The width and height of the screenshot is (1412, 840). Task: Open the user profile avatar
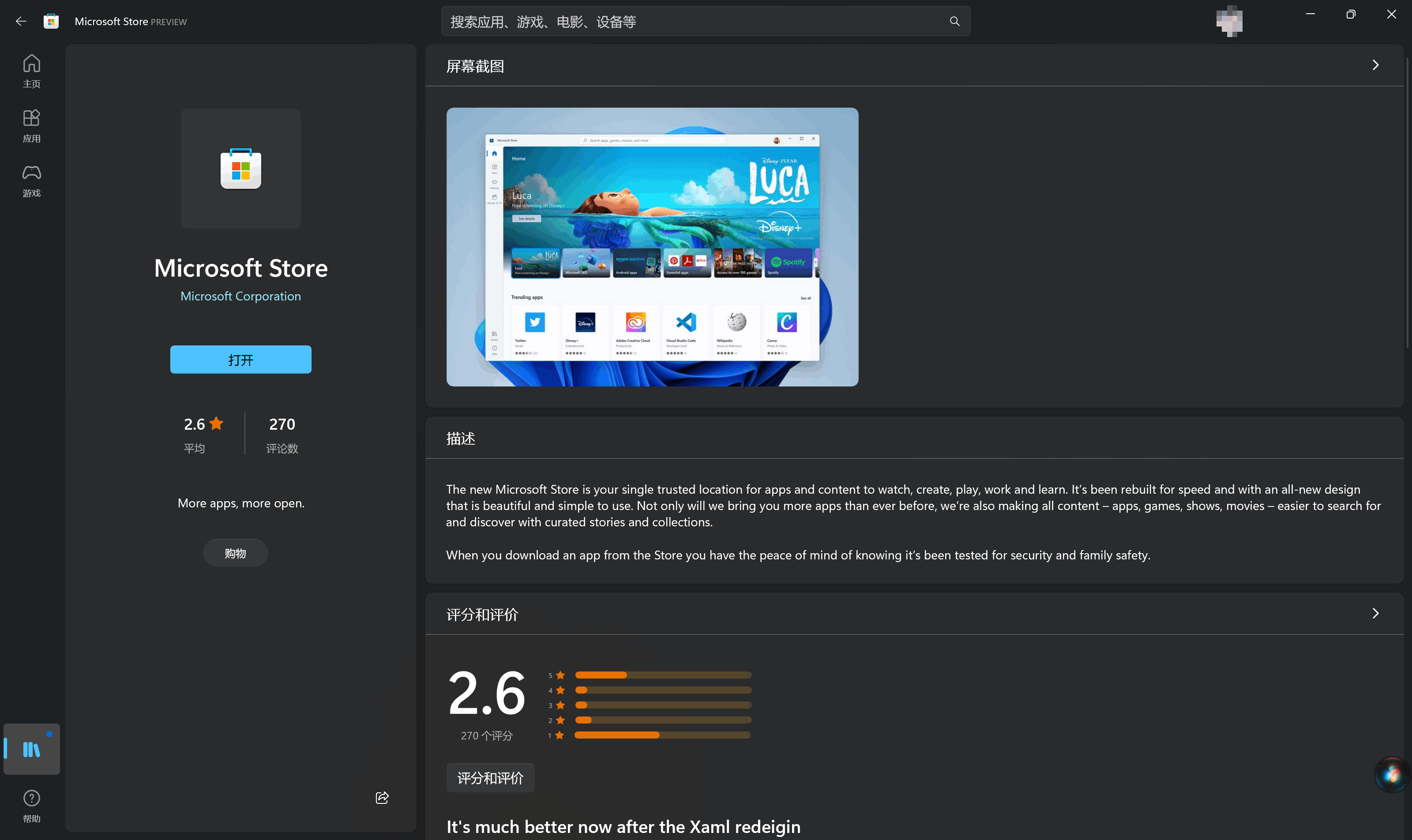tap(1229, 22)
